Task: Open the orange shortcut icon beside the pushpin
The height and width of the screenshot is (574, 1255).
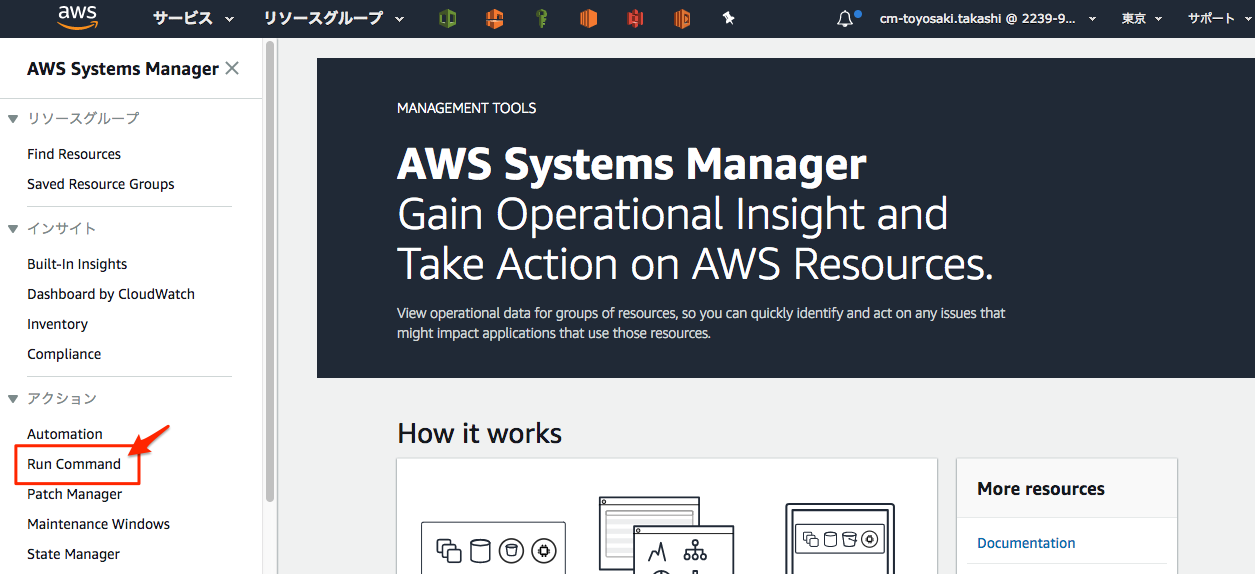Action: [682, 18]
